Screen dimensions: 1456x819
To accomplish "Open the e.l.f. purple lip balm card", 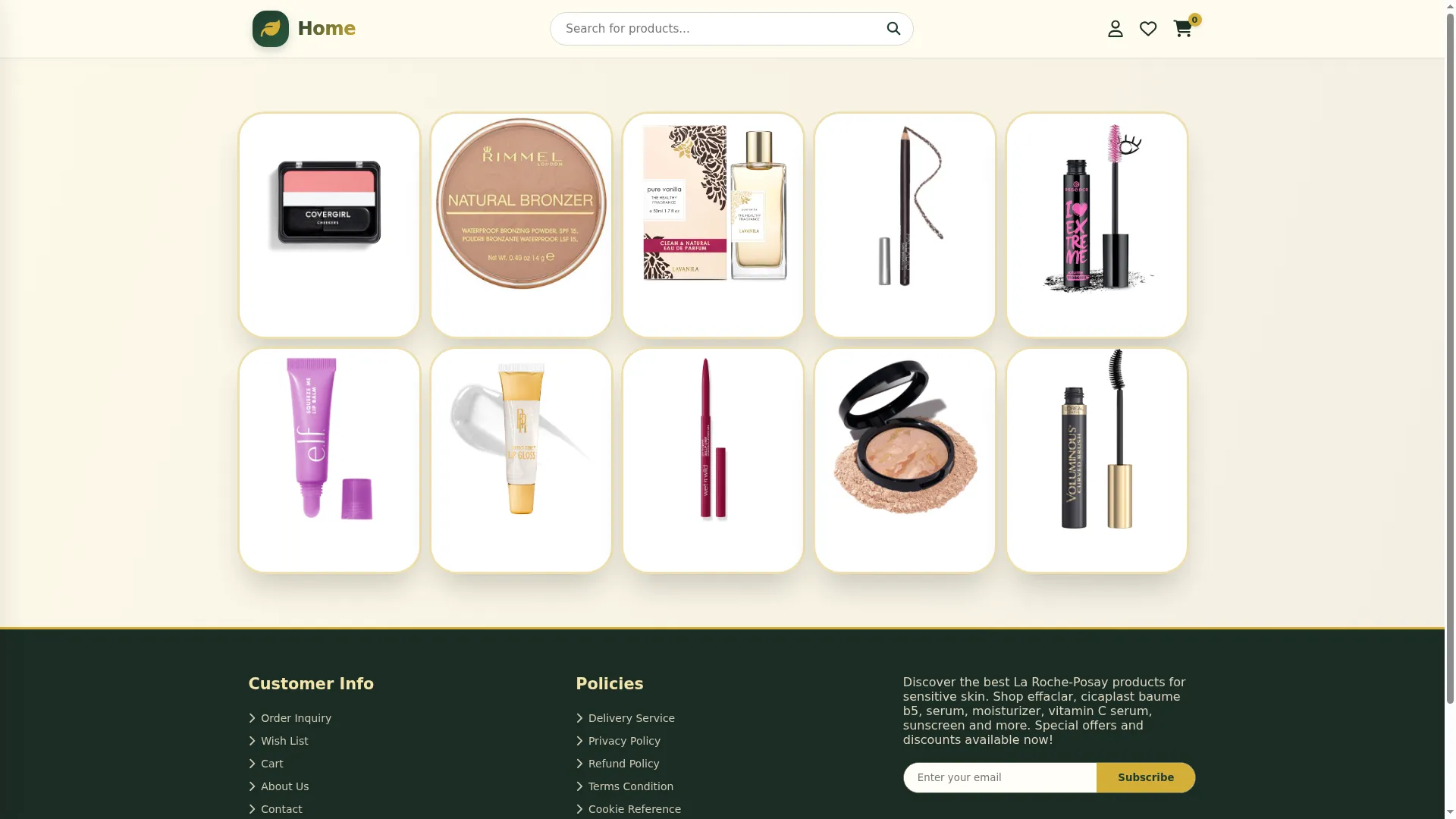I will 329,460.
